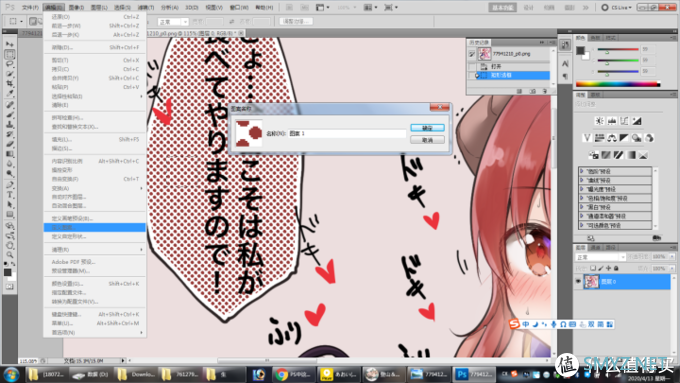Image resolution: width=680 pixels, height=383 pixels.
Task: Add a Curves adjustment layer icon
Action: coord(624,121)
